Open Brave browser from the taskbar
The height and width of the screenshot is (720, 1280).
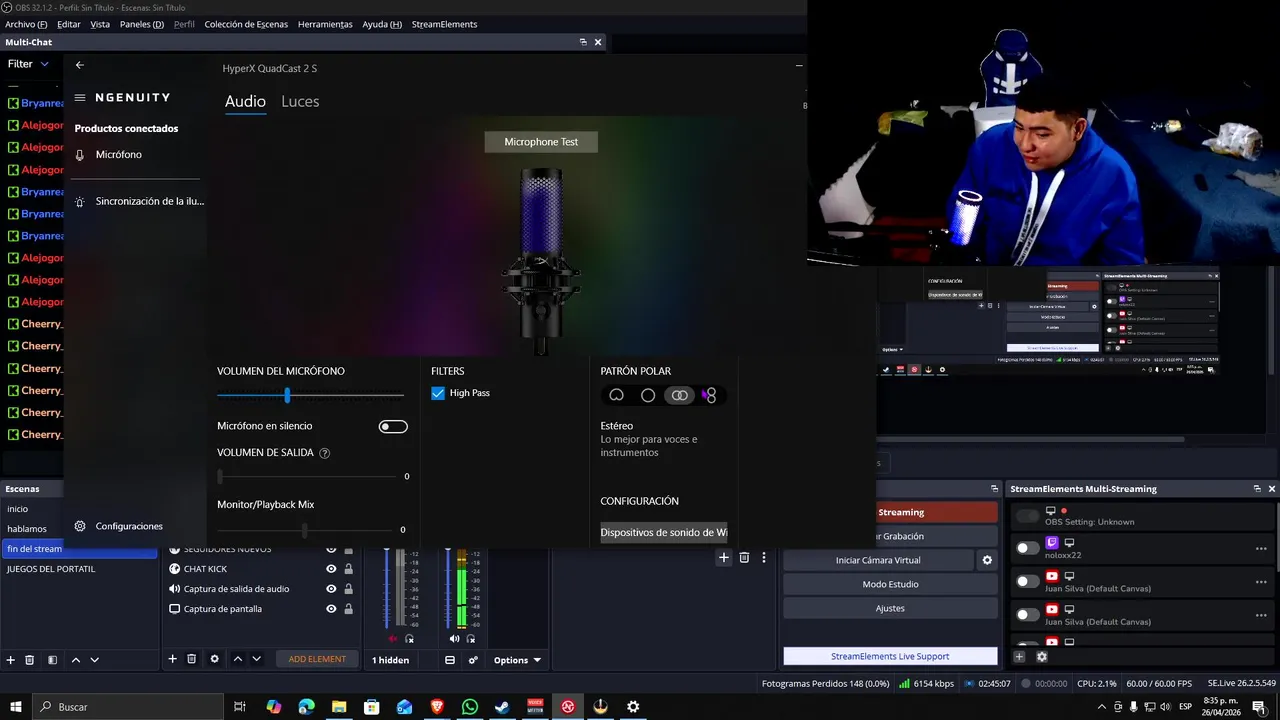click(x=437, y=707)
